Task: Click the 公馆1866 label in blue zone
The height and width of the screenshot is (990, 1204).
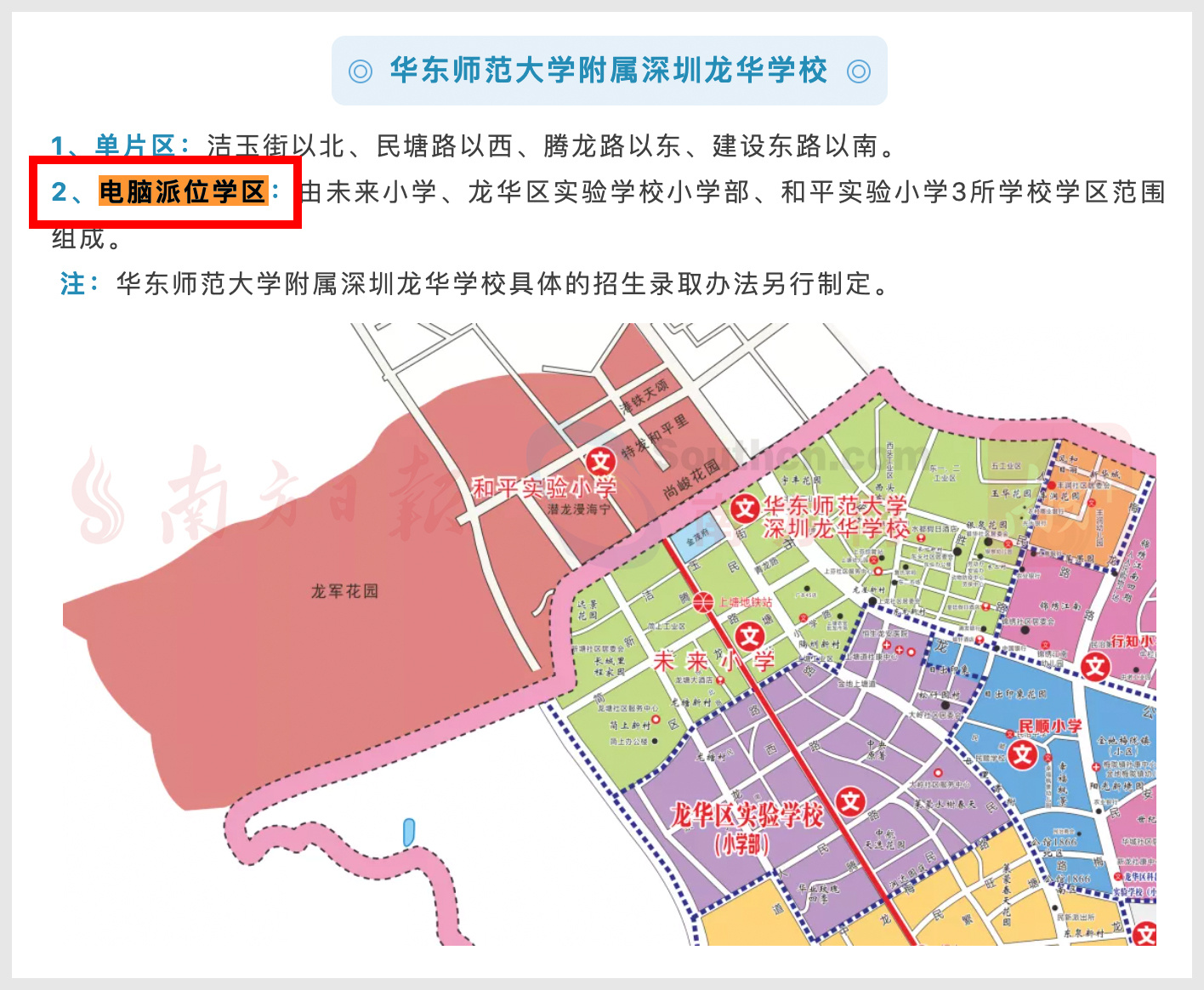Action: pos(1055,842)
